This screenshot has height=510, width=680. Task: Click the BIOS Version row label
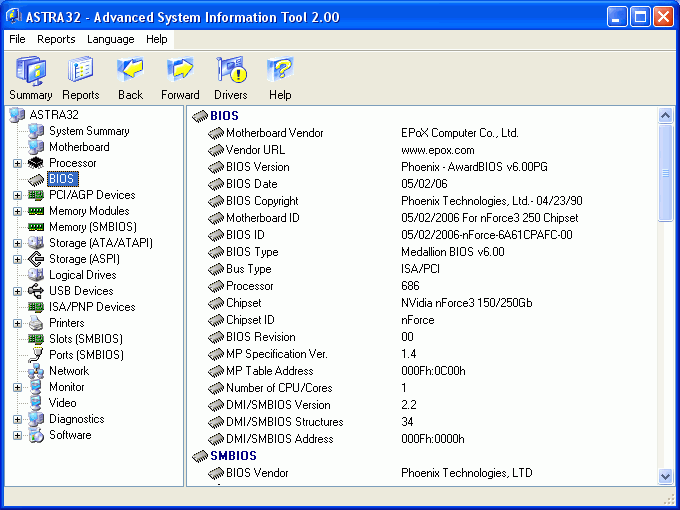click(258, 167)
